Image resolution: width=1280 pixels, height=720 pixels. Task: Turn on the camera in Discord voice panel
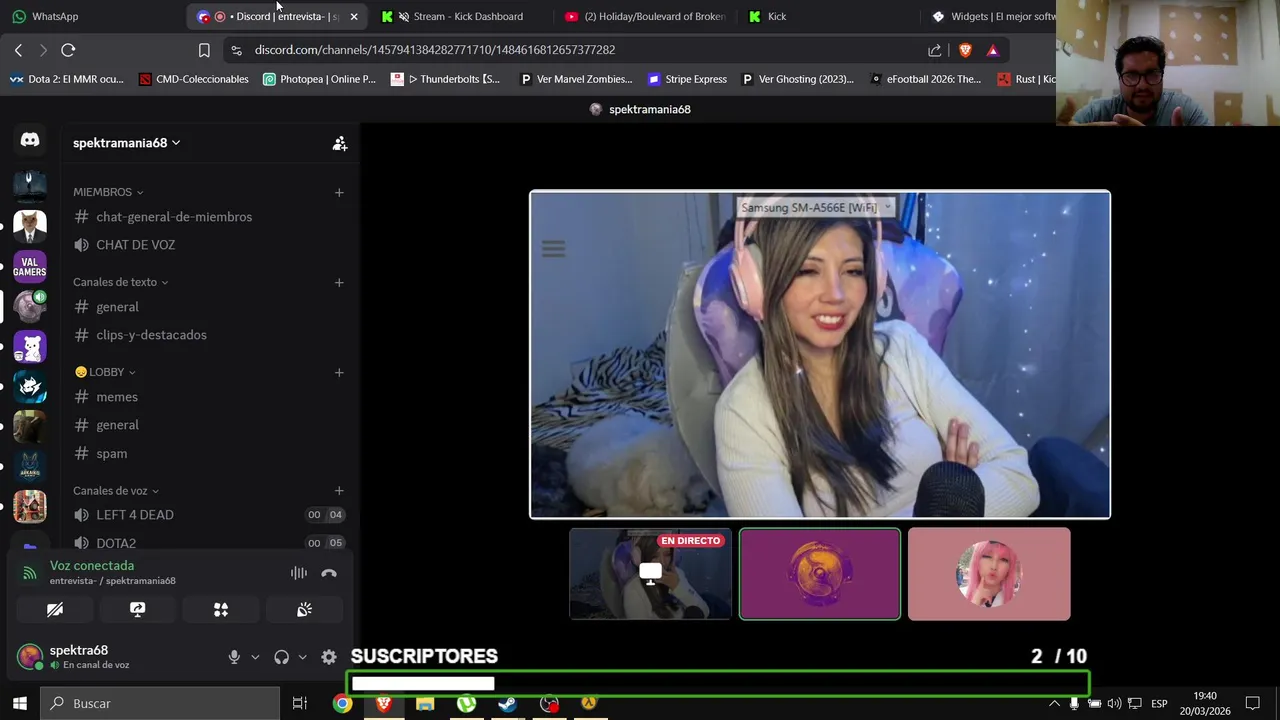55,609
